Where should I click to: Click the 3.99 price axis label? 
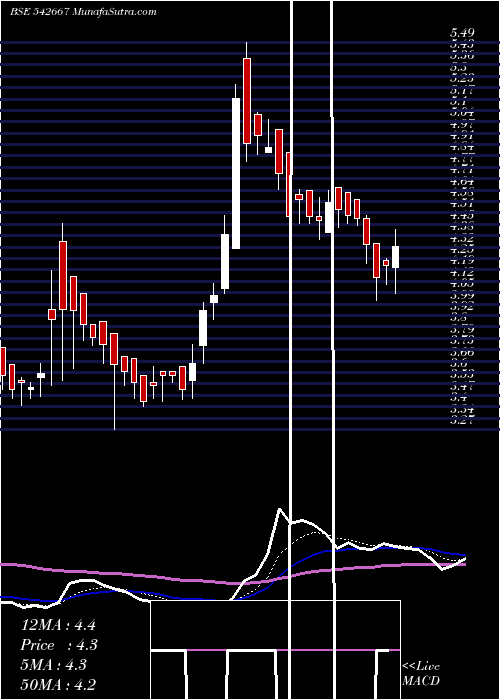462,296
